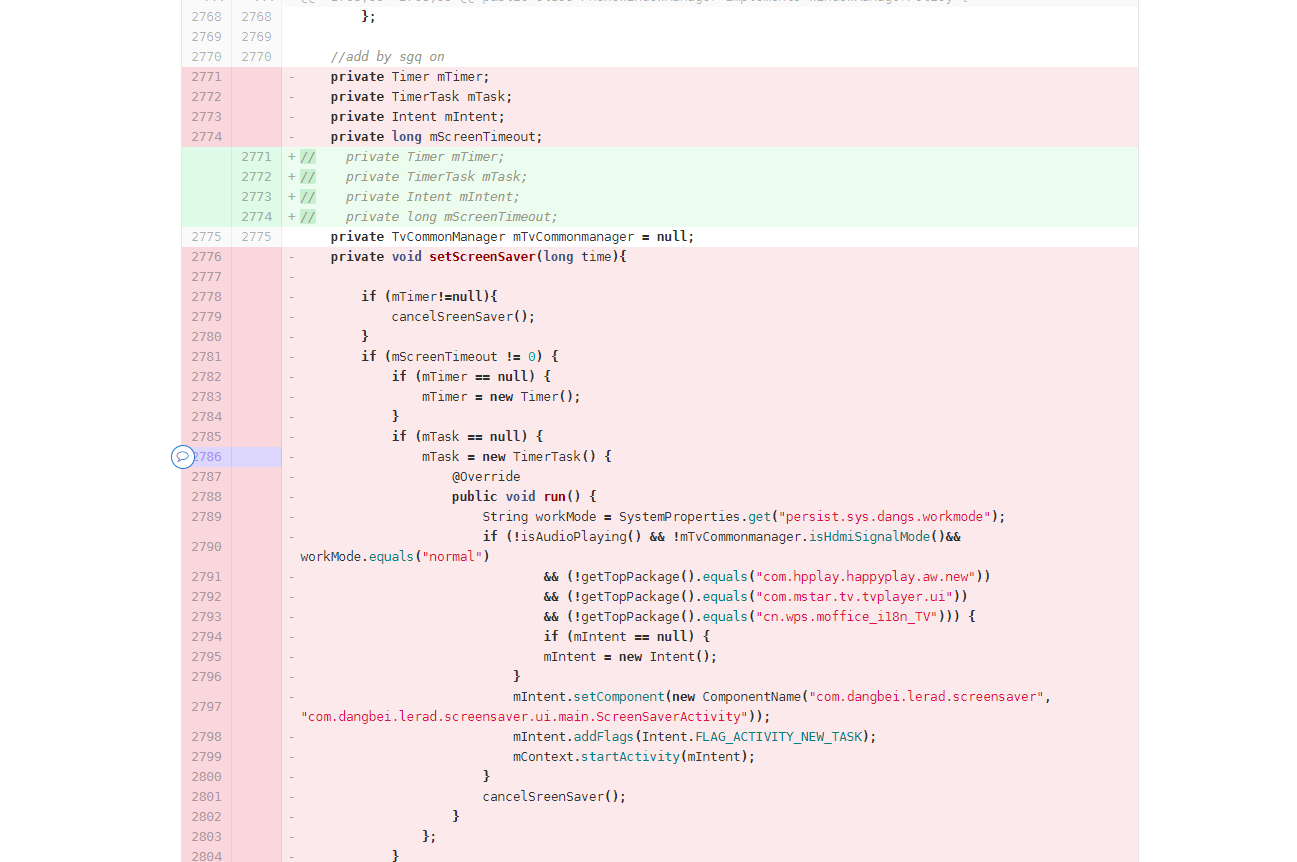Open line number 2789 link
Screen dimensions: 1297x862
(x=206, y=517)
